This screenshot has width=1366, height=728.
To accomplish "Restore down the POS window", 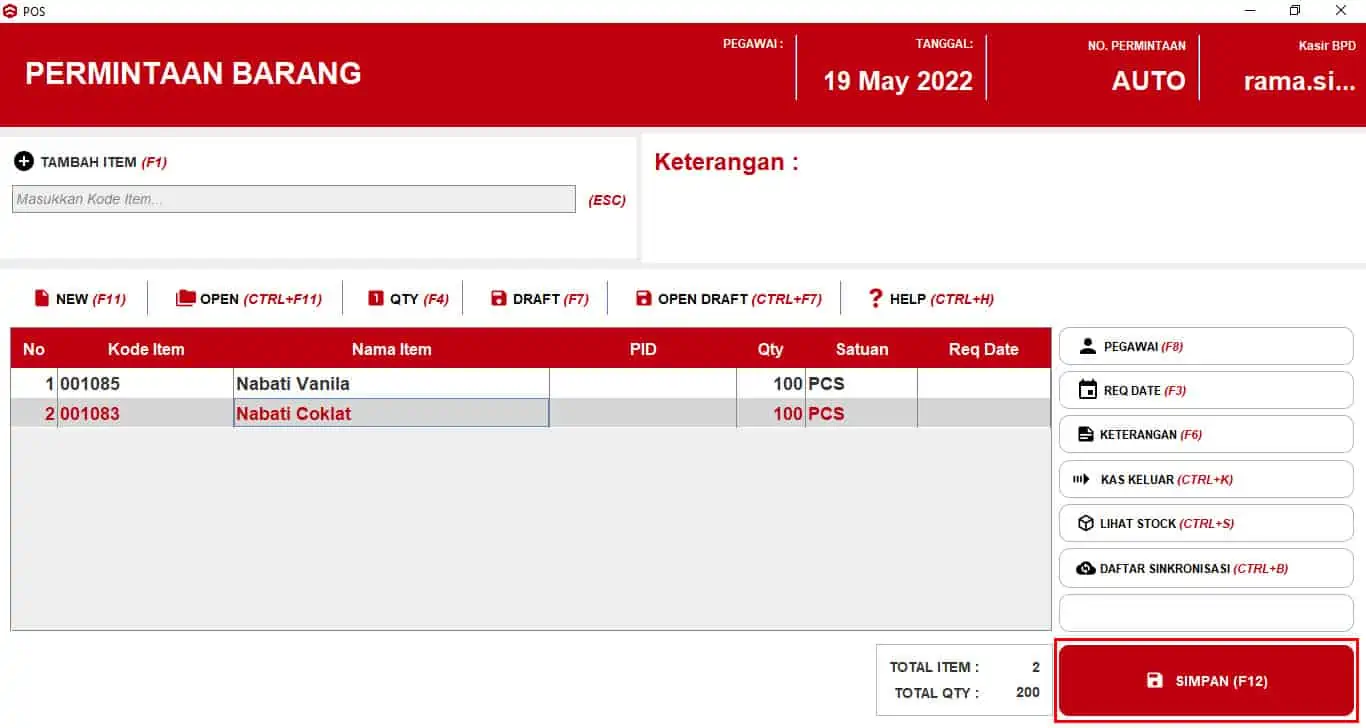I will [x=1295, y=11].
